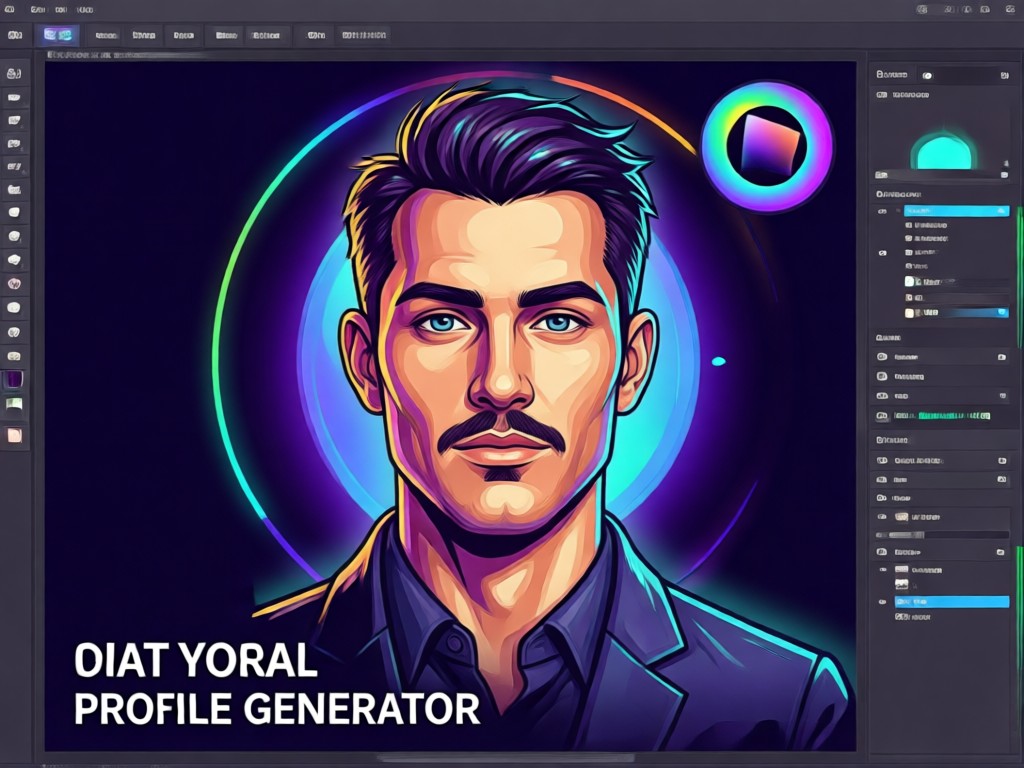Click the cream thumbnail icon on lower blue-highlighted list row

909,313
